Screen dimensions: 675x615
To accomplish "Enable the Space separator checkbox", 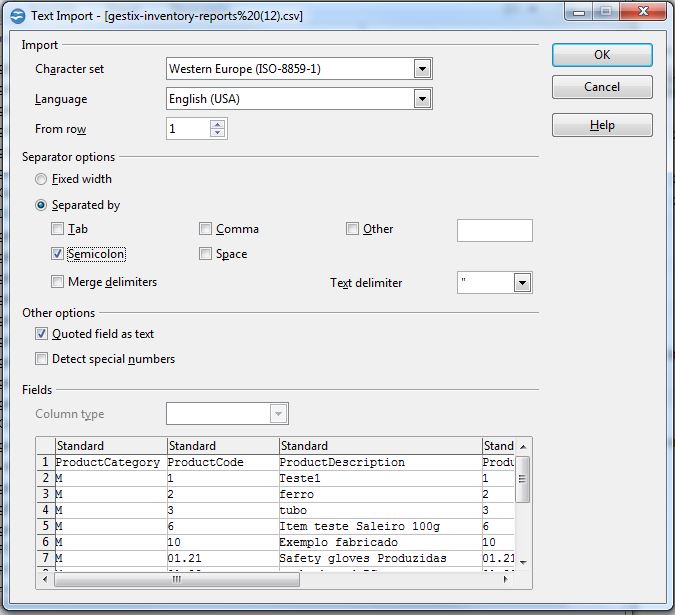I will click(x=205, y=254).
